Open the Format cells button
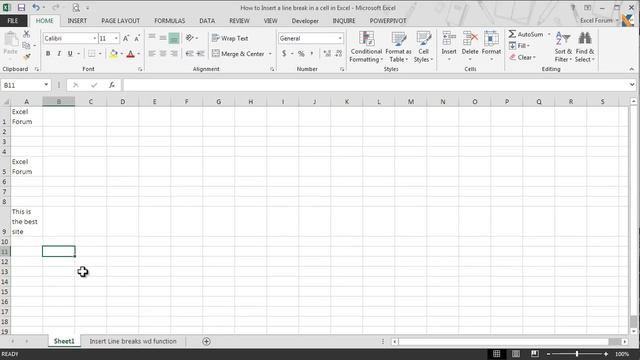Screen dimensions: 640x360 (x=491, y=46)
